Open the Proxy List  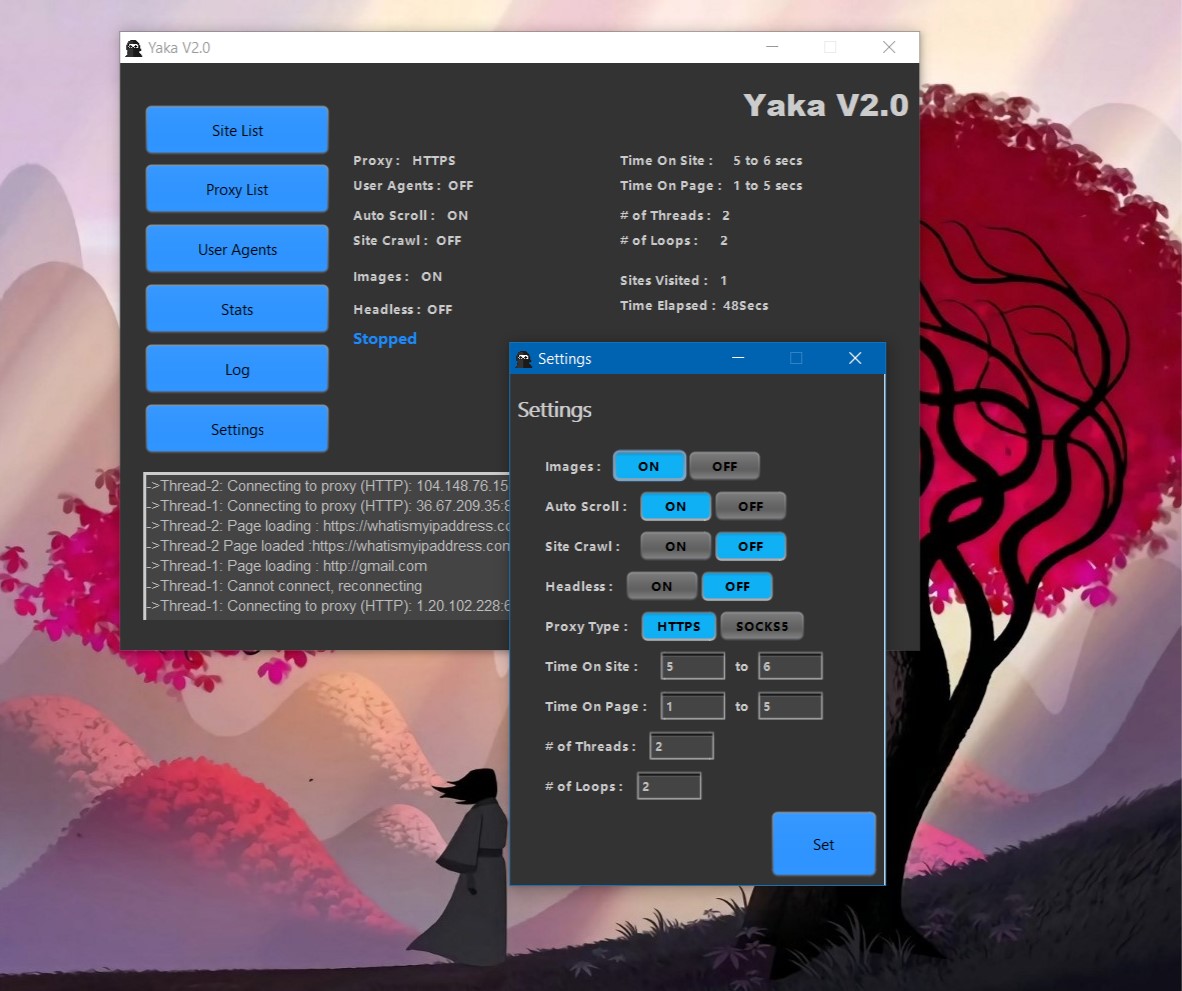coord(236,189)
